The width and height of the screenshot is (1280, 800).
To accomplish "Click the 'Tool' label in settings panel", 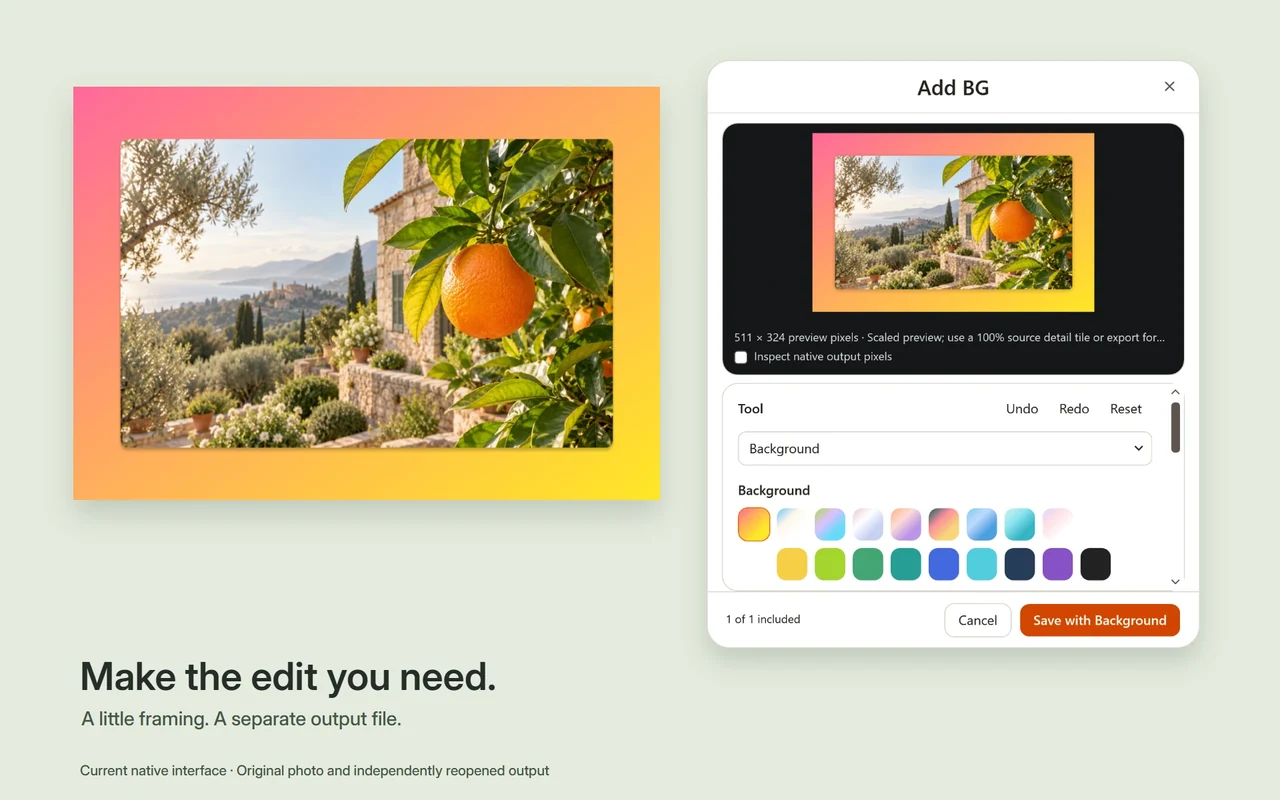I will point(751,409).
